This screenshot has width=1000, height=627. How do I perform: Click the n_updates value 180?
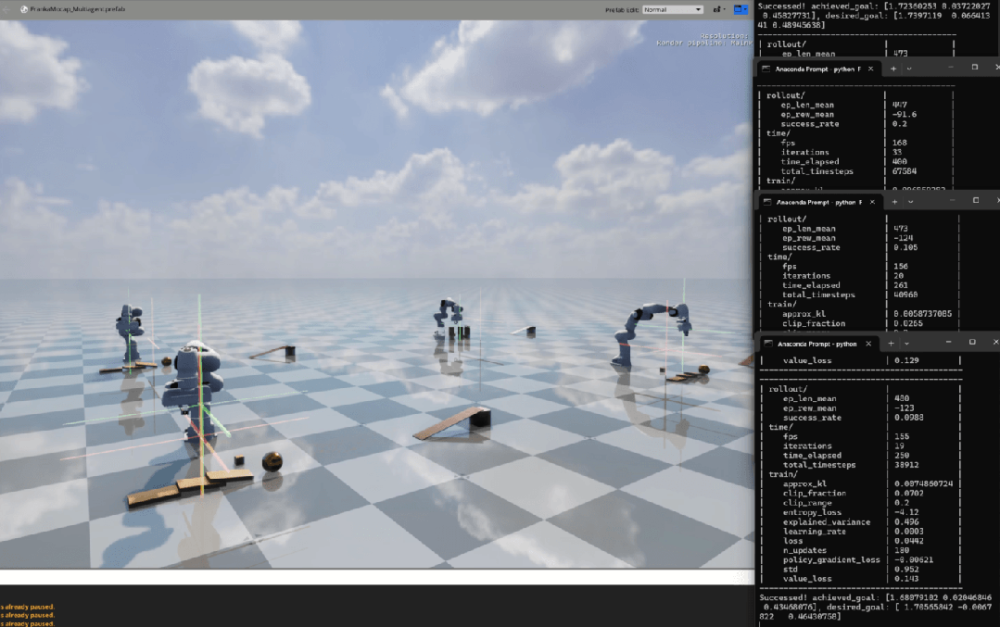(x=901, y=550)
